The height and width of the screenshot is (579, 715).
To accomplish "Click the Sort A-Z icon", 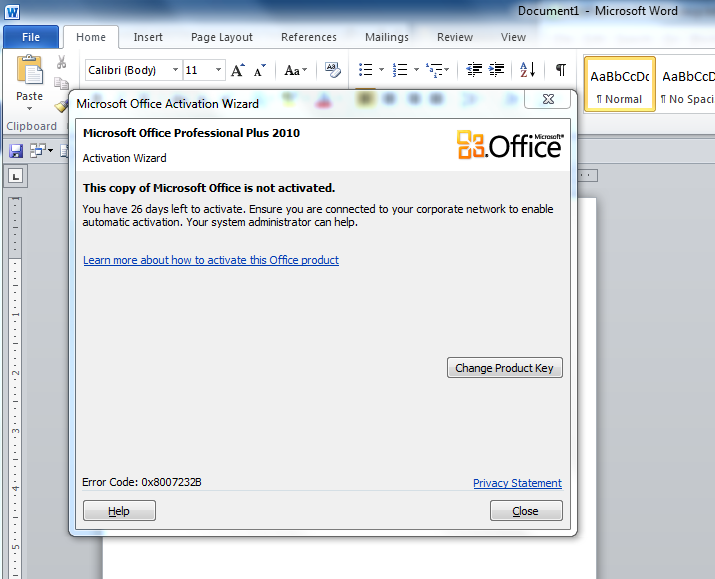I will click(527, 70).
